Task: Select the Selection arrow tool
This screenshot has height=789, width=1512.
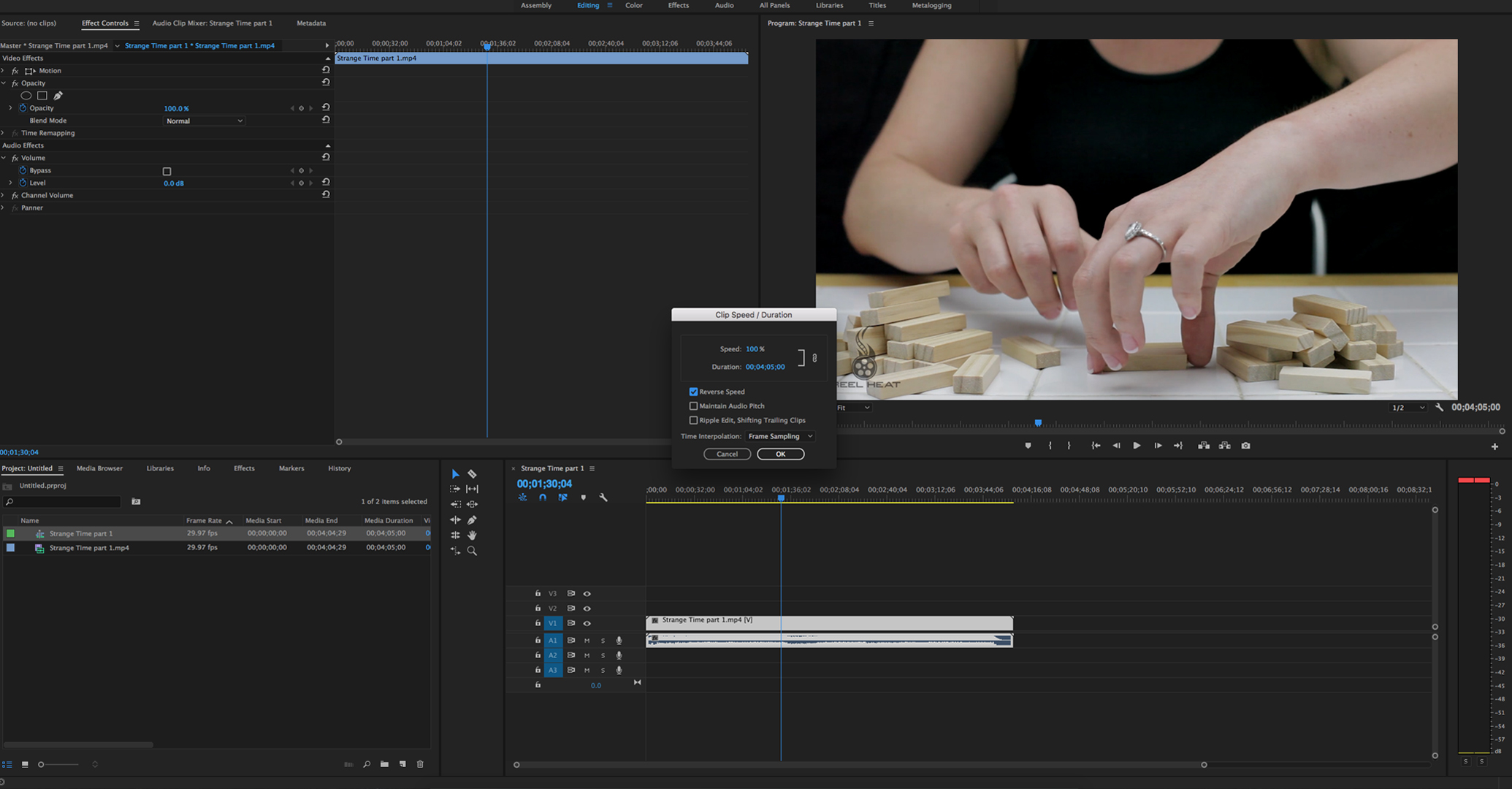Action: click(x=455, y=474)
